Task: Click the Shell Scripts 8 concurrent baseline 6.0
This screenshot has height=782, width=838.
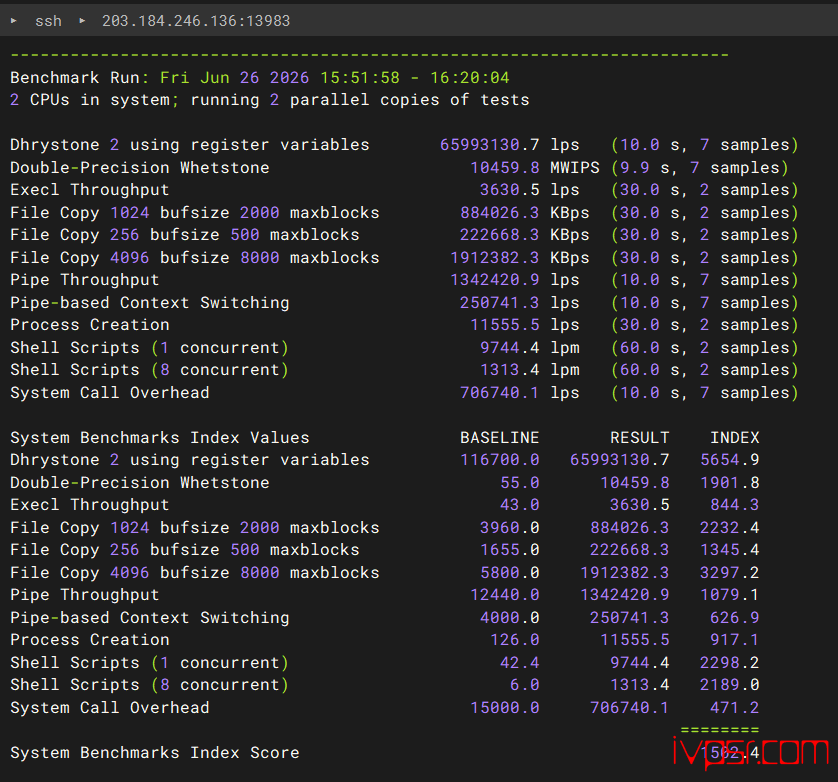Action: [524, 685]
